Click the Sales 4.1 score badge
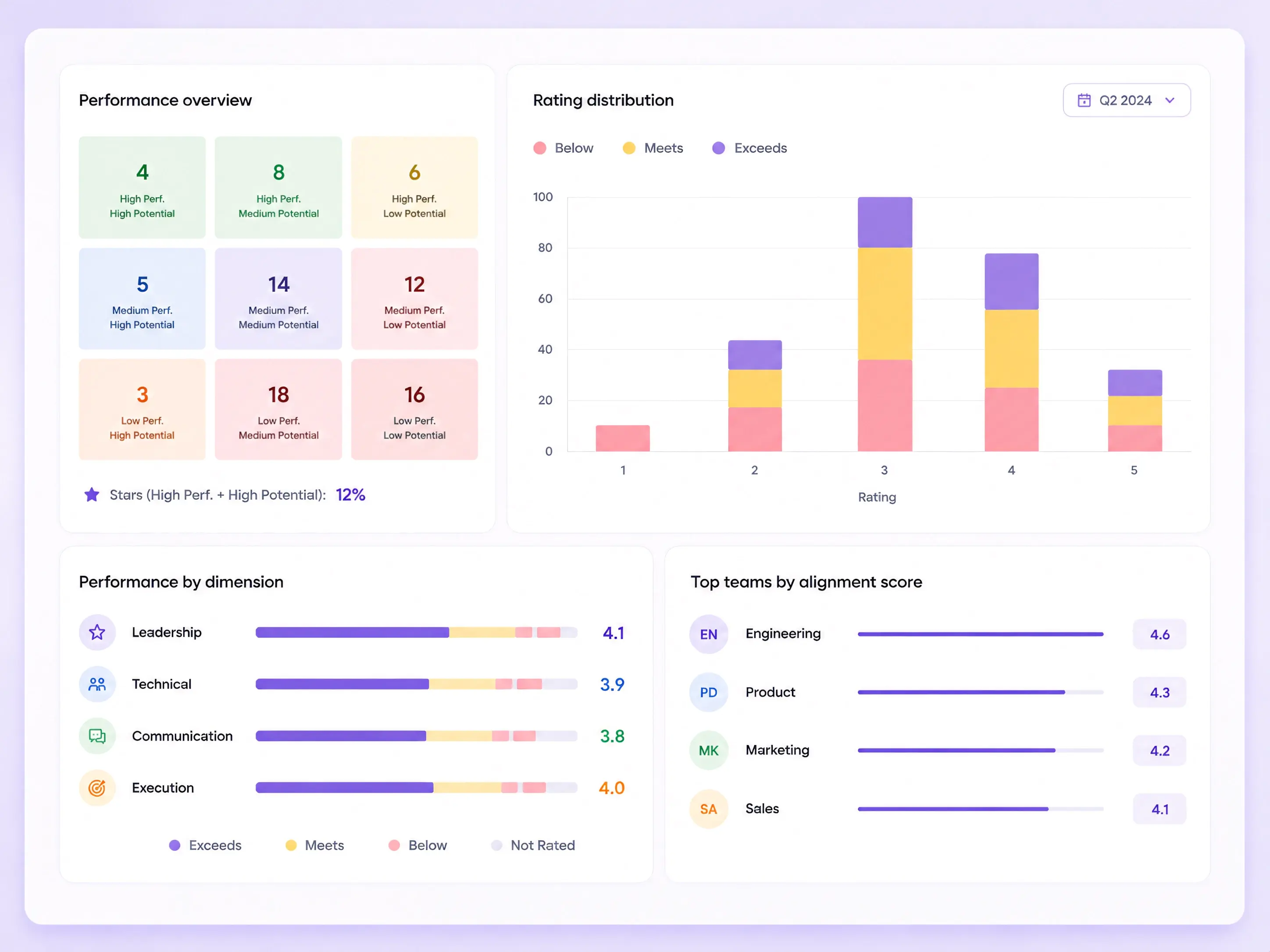 (1159, 809)
